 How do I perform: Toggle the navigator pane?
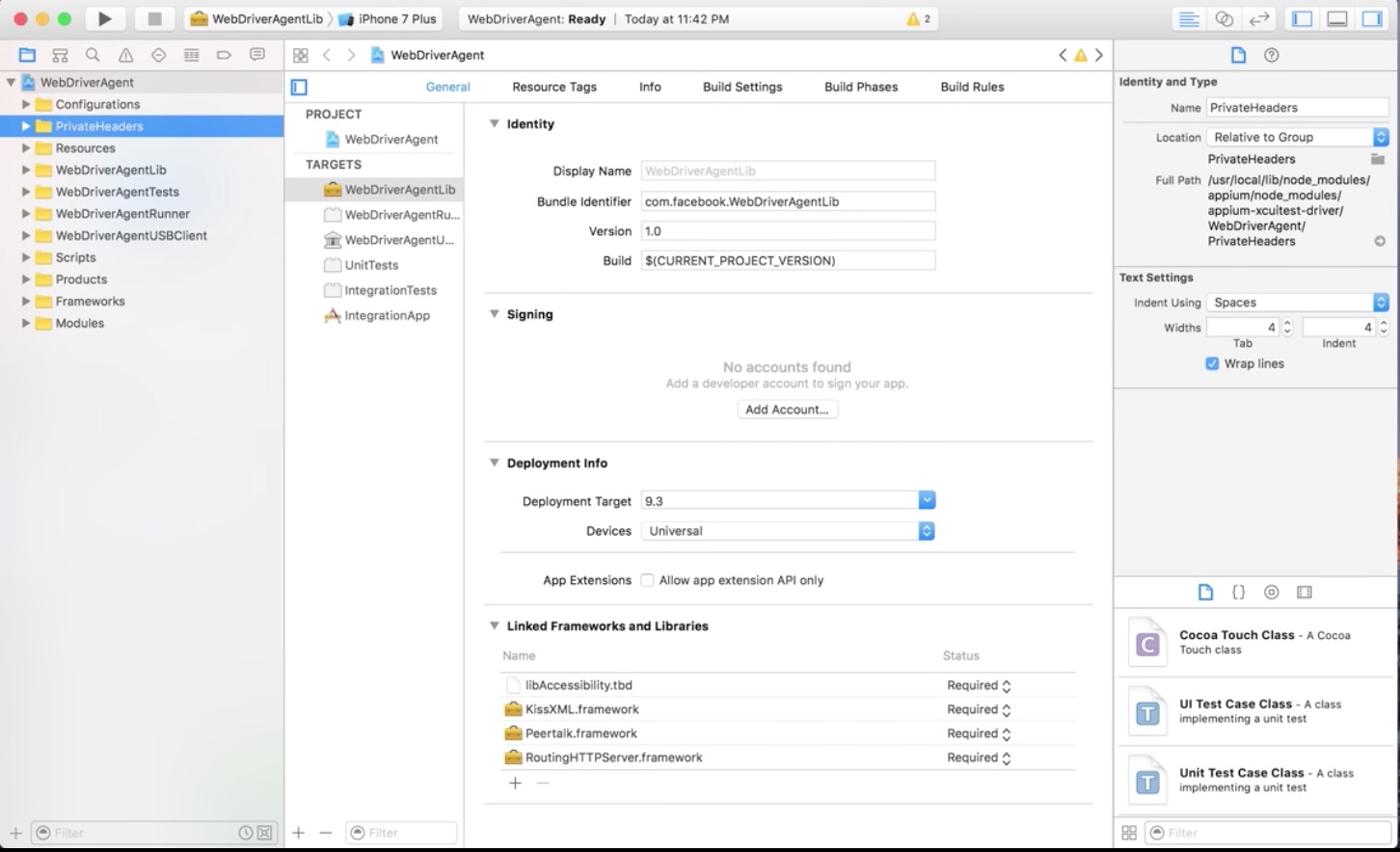1303,18
